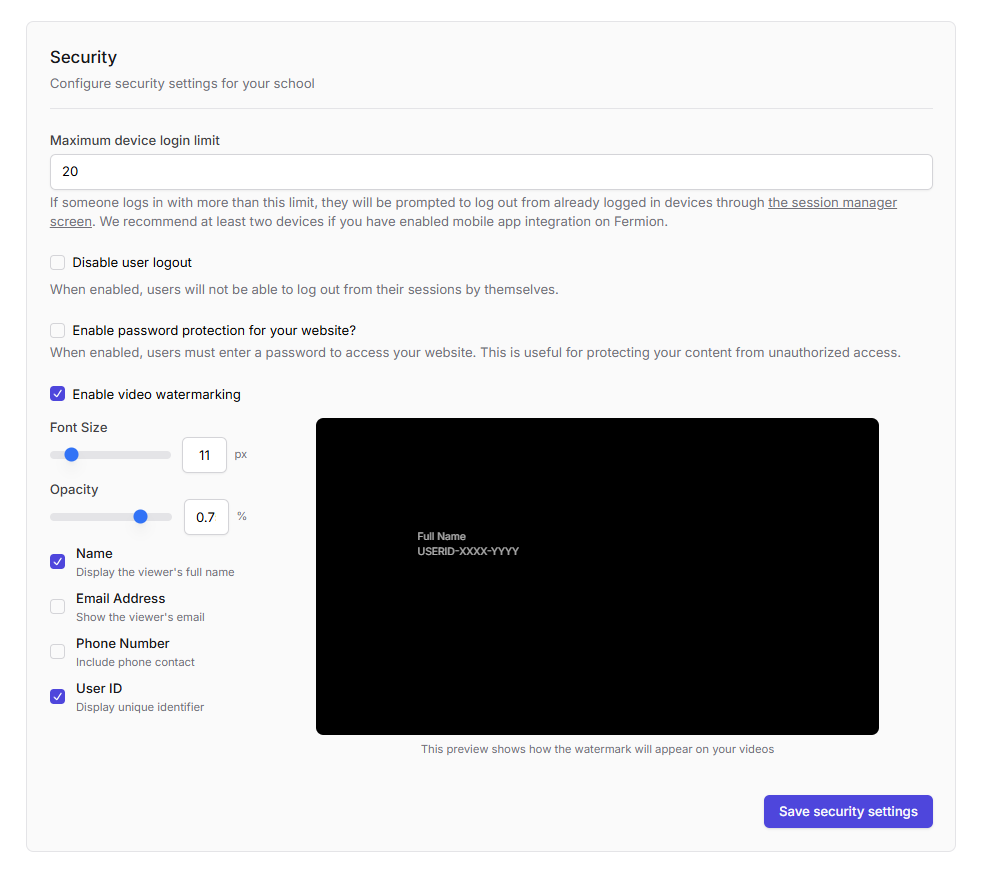The image size is (984, 877).
Task: Click the Full Name watermark in preview
Action: coord(441,537)
